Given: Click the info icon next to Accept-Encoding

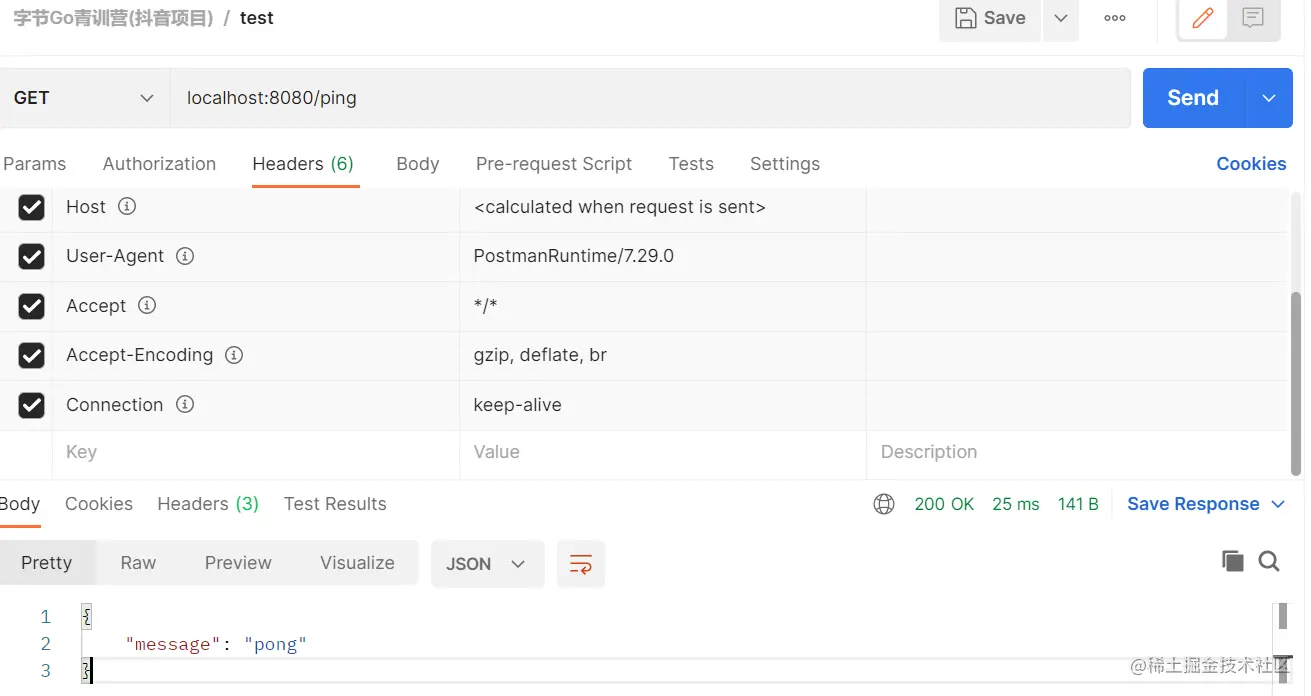Looking at the screenshot, I should point(234,355).
